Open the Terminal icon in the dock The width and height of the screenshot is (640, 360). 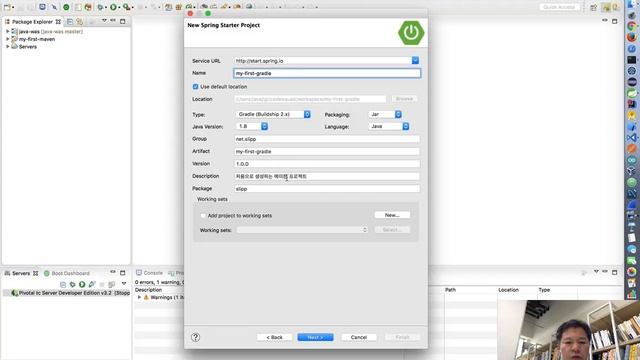(x=632, y=60)
